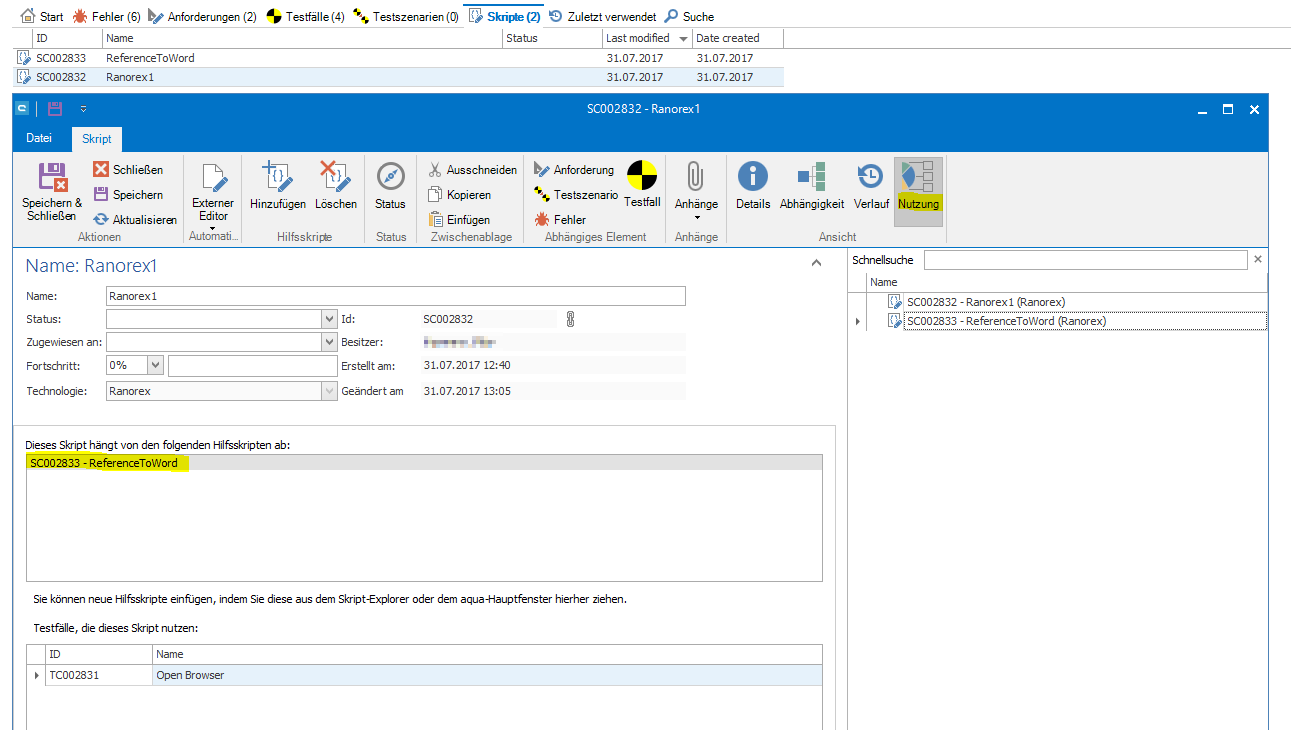Viewport: 1291px width, 730px height.
Task: Click the Fortschritt progress bar
Action: [253, 366]
